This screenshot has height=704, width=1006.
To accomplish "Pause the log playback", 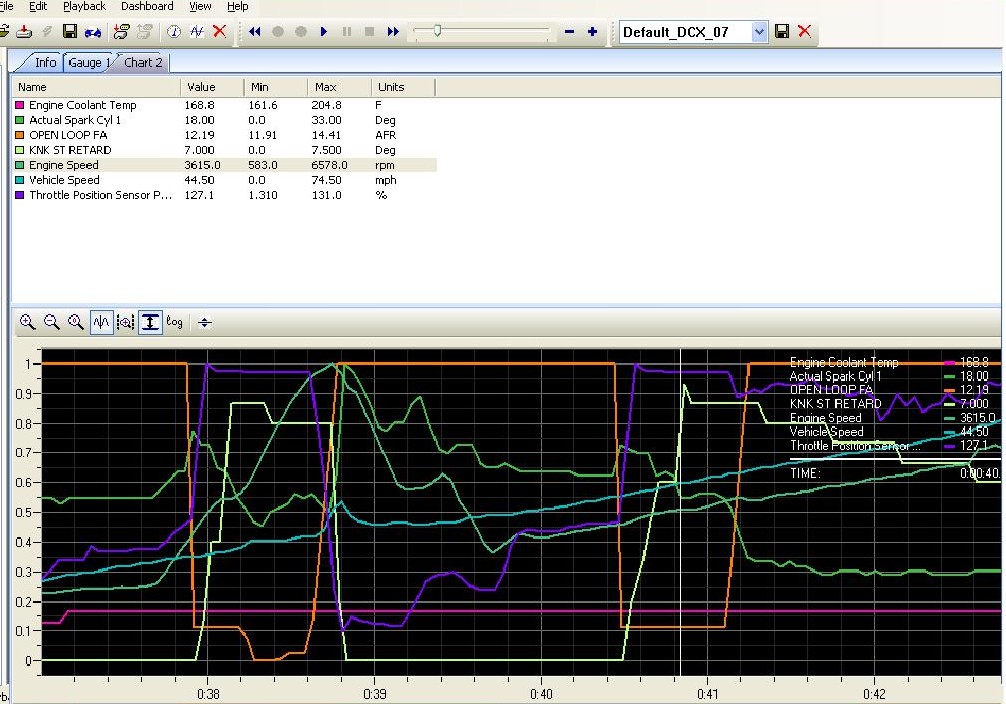I will point(346,31).
